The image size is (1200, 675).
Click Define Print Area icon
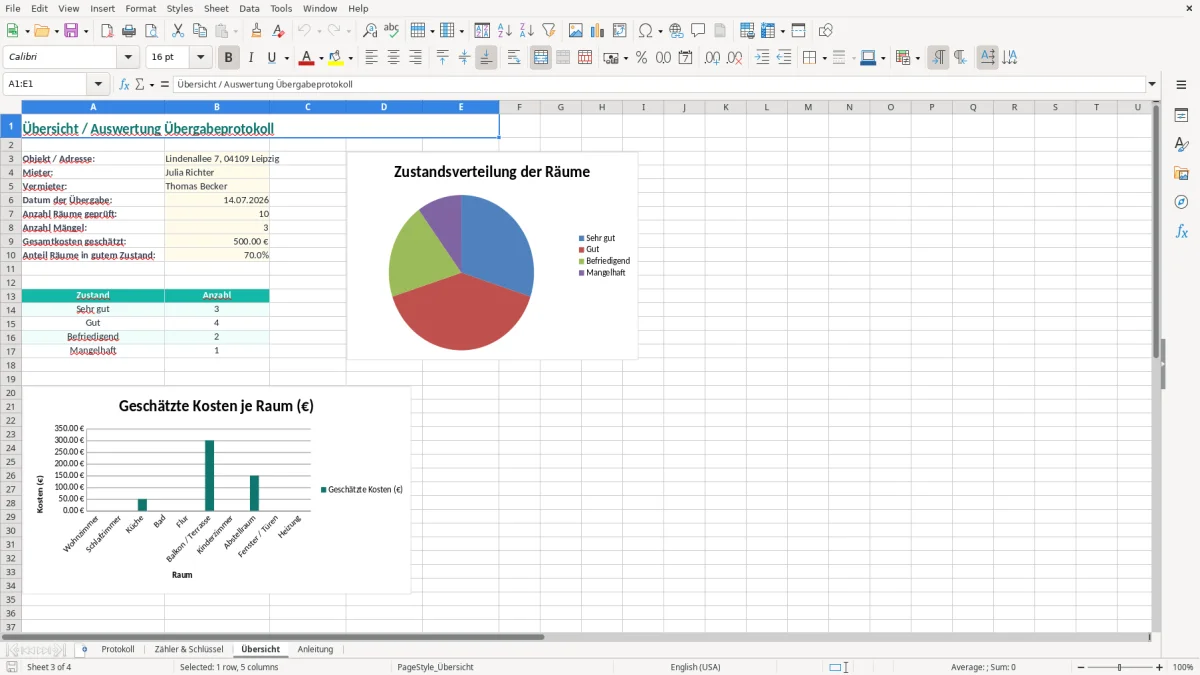[x=747, y=31]
